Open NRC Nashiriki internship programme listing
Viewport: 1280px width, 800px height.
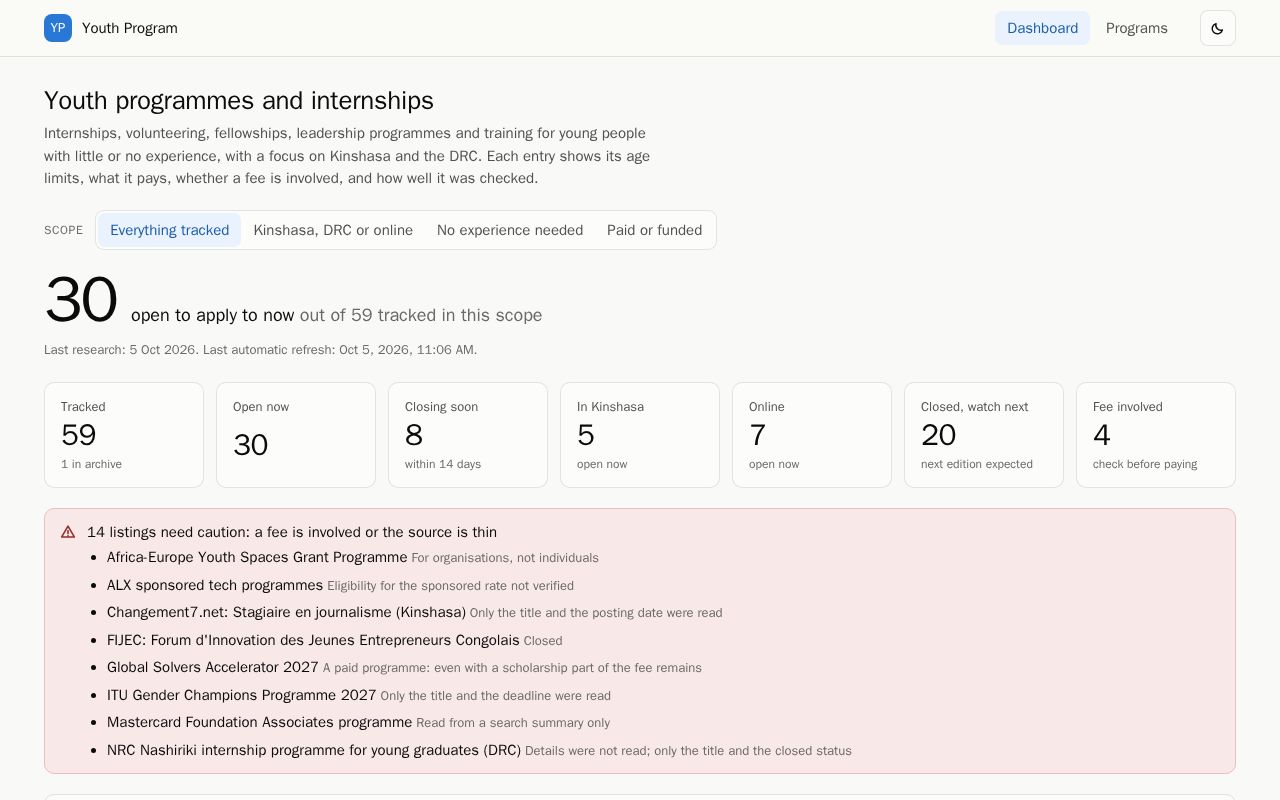(x=314, y=750)
